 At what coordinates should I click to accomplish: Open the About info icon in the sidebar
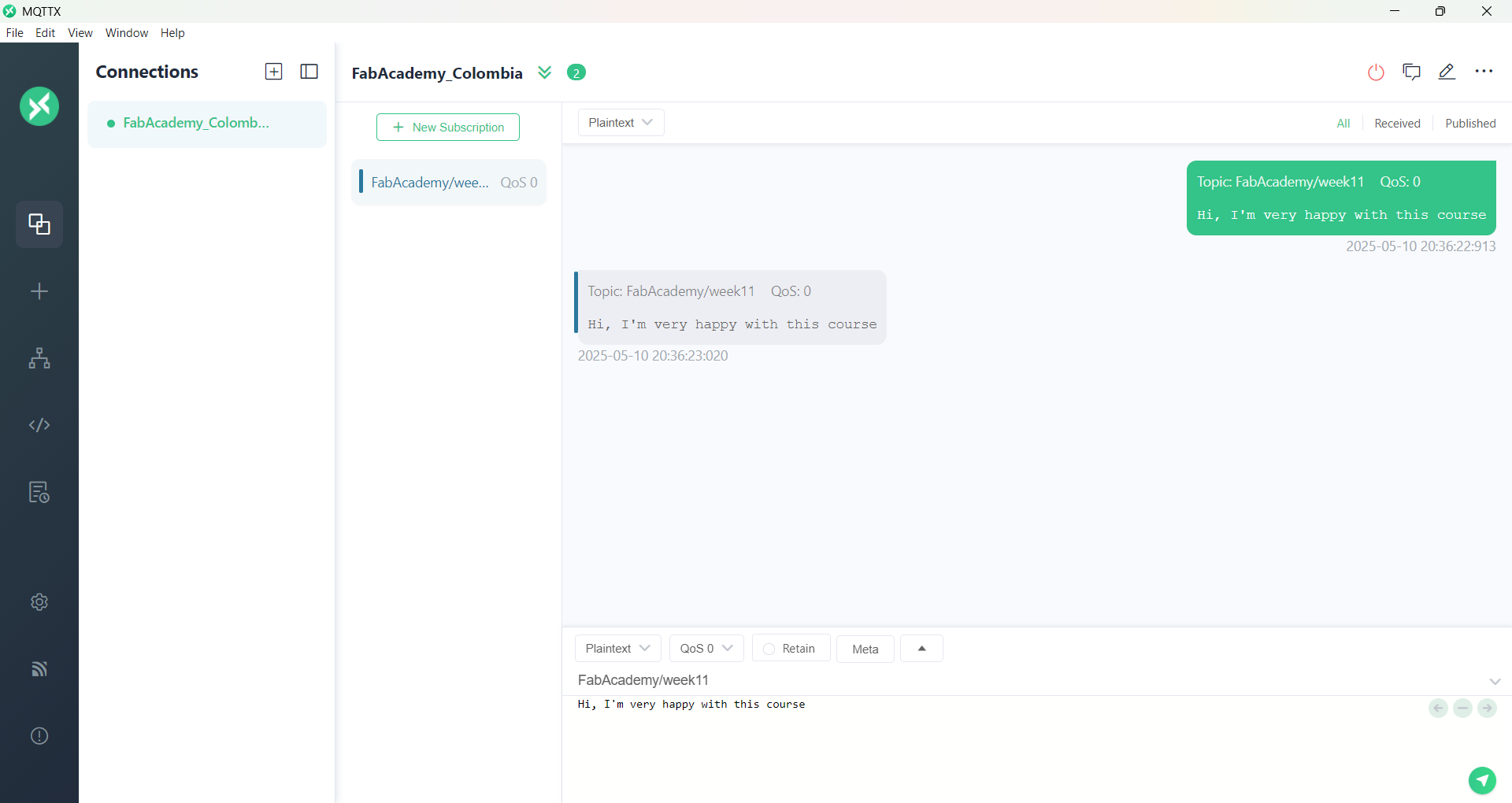39,736
